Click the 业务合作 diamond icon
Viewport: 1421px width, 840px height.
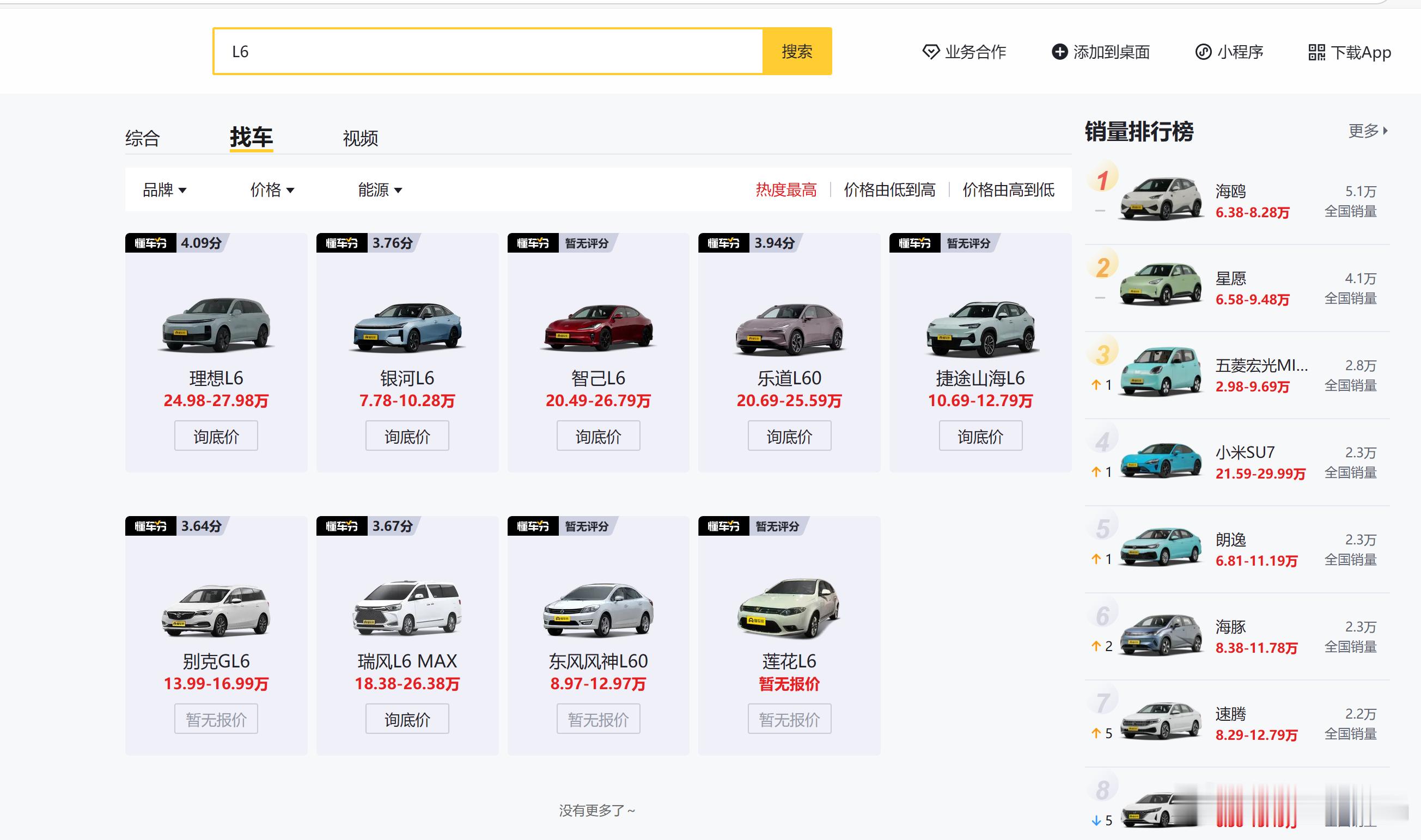point(931,52)
